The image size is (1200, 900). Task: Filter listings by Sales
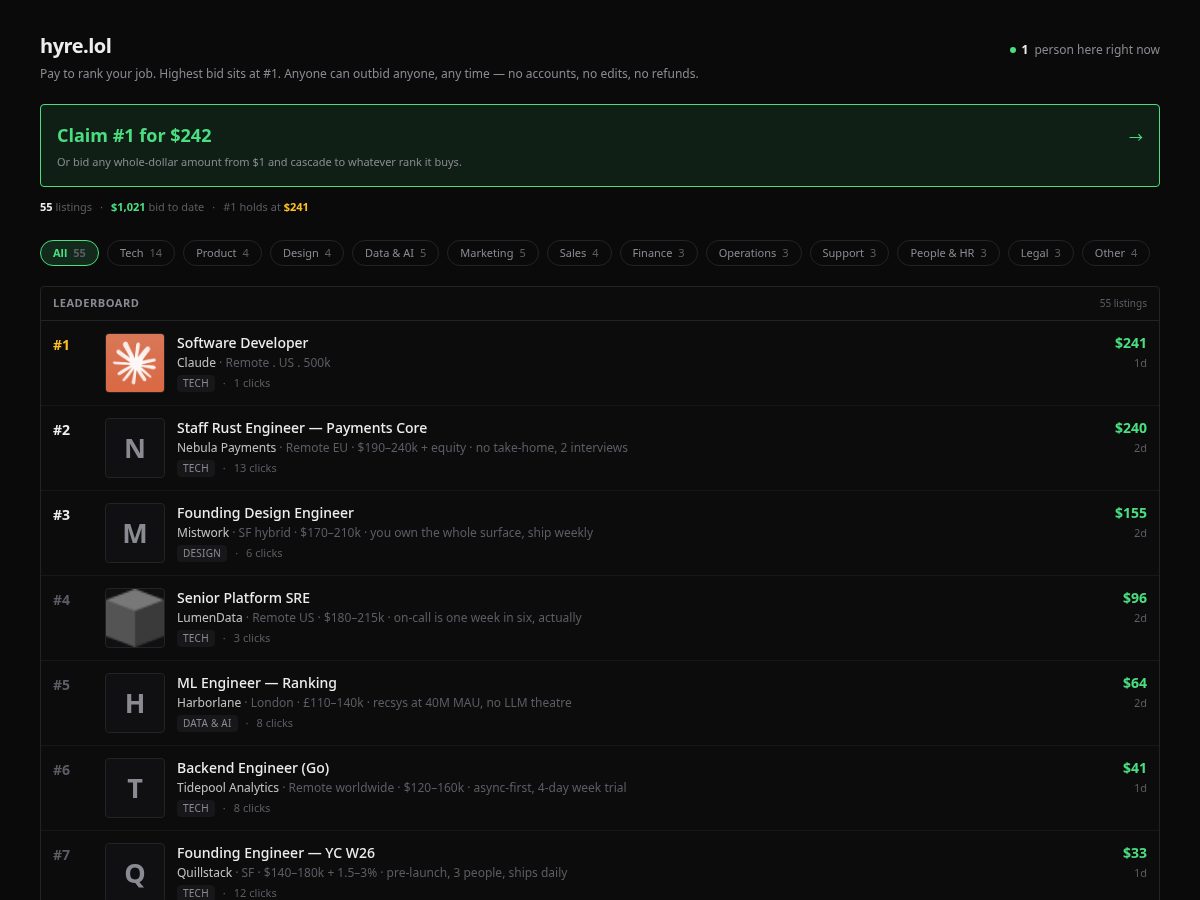pos(579,253)
